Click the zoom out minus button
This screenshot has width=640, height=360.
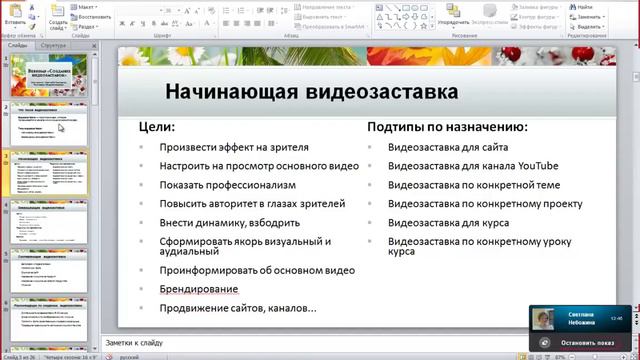[x=572, y=357]
